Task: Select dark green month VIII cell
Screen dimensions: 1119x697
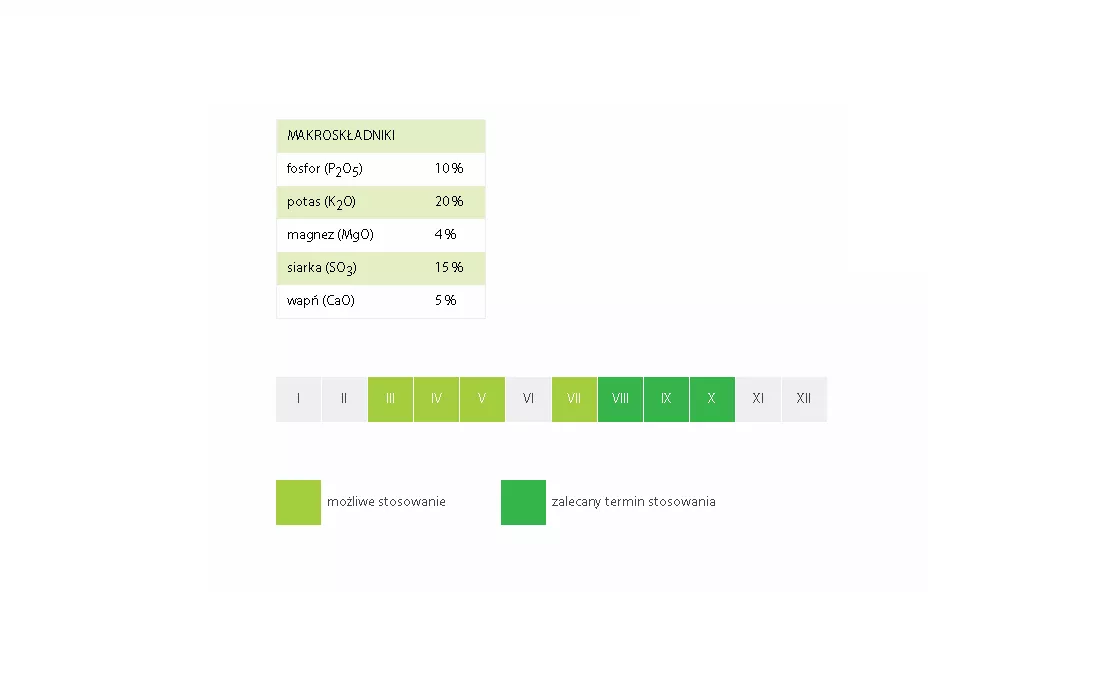Action: pos(620,399)
